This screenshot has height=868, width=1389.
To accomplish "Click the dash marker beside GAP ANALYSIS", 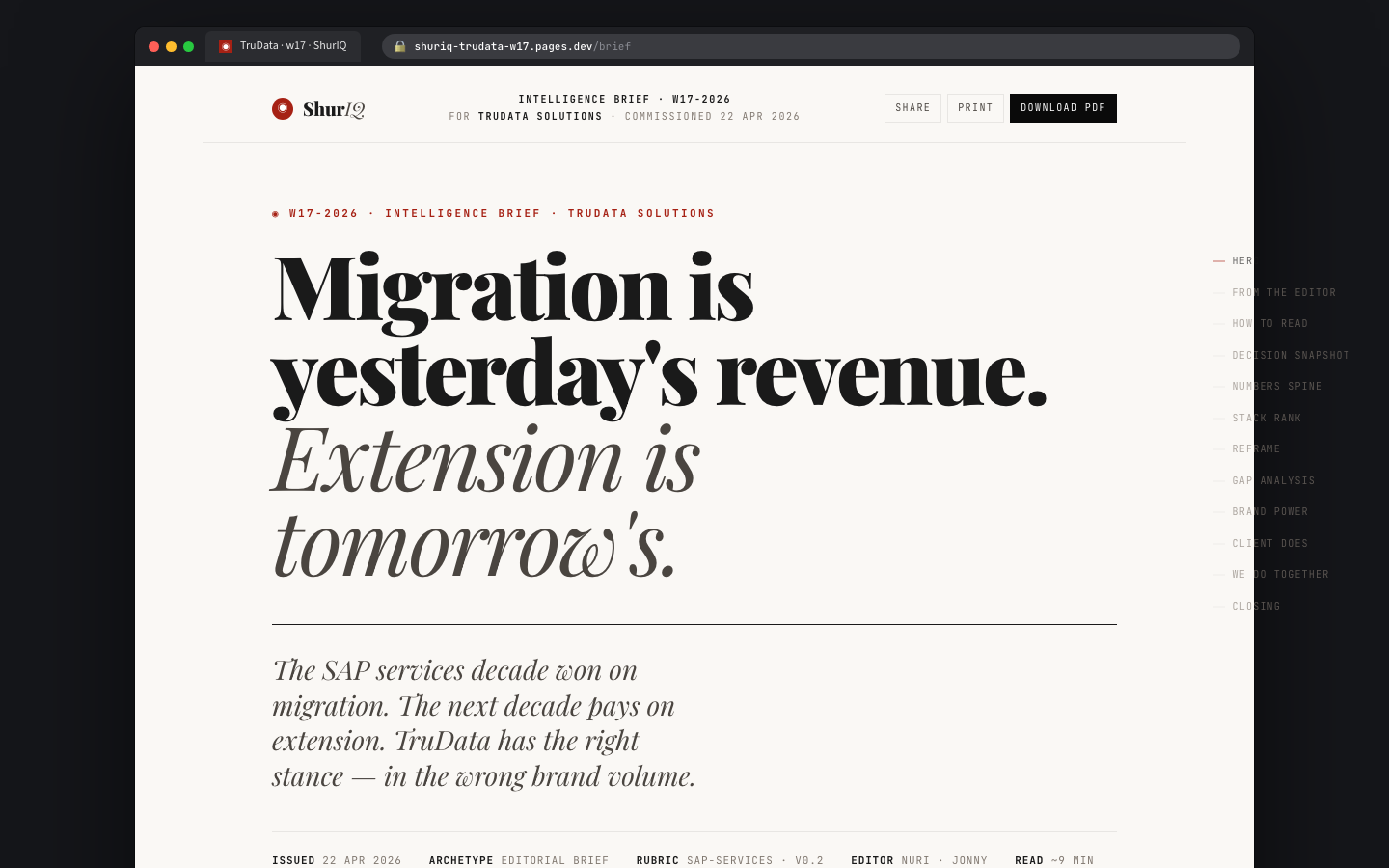I will (1218, 480).
